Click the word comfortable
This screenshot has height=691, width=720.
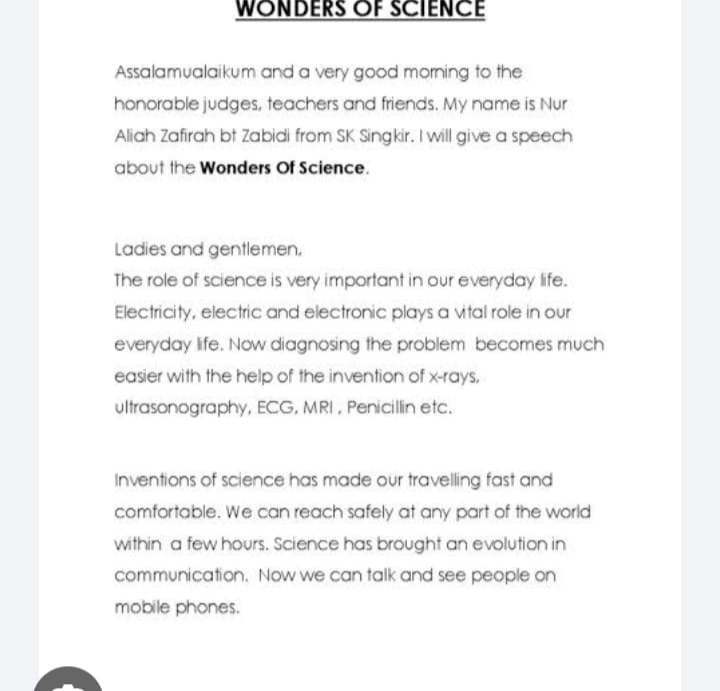pos(167,512)
